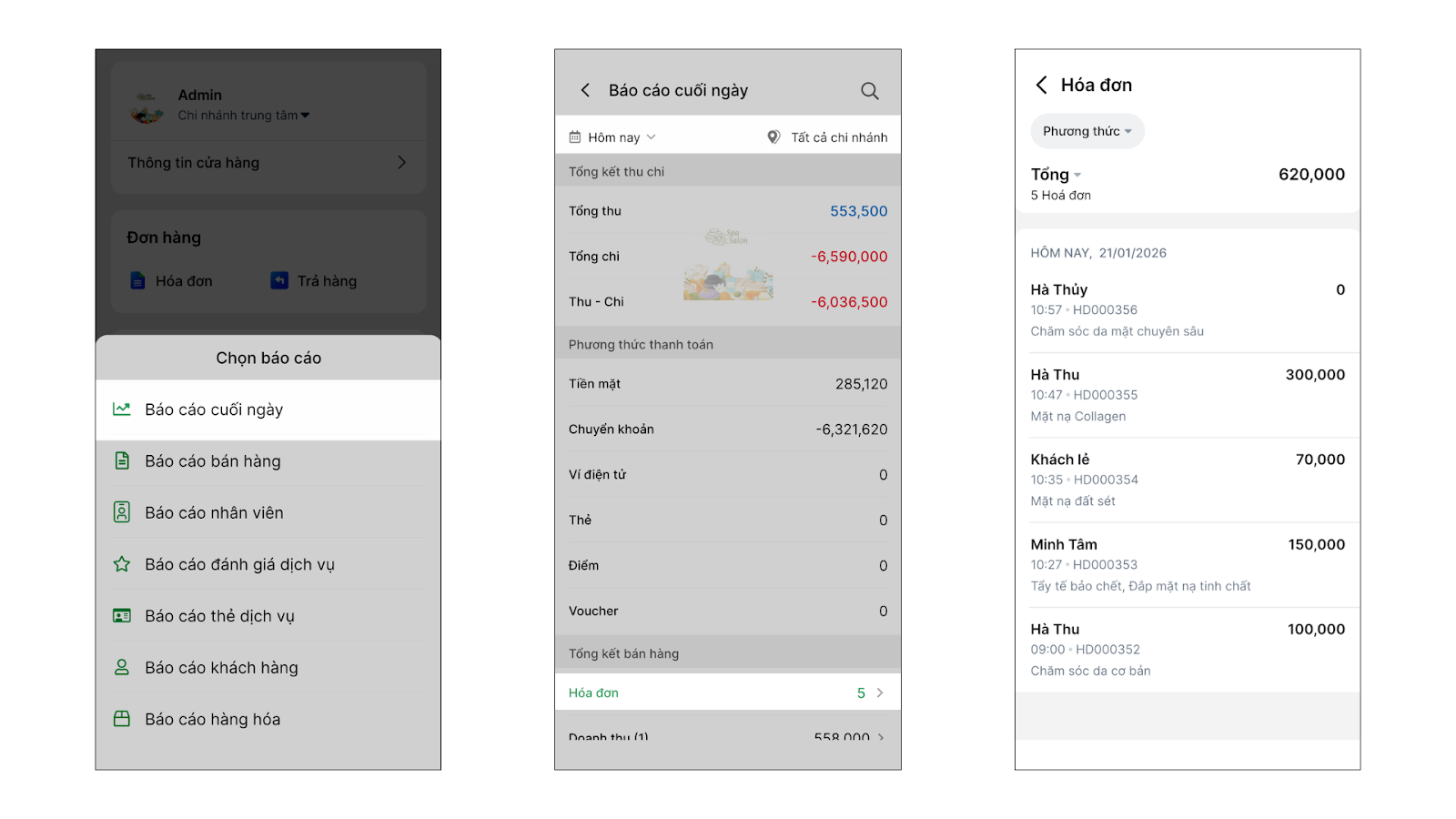This screenshot has width=1456, height=819.
Task: Expand the Phương thức filter dropdown
Action: pyautogui.click(x=1087, y=131)
